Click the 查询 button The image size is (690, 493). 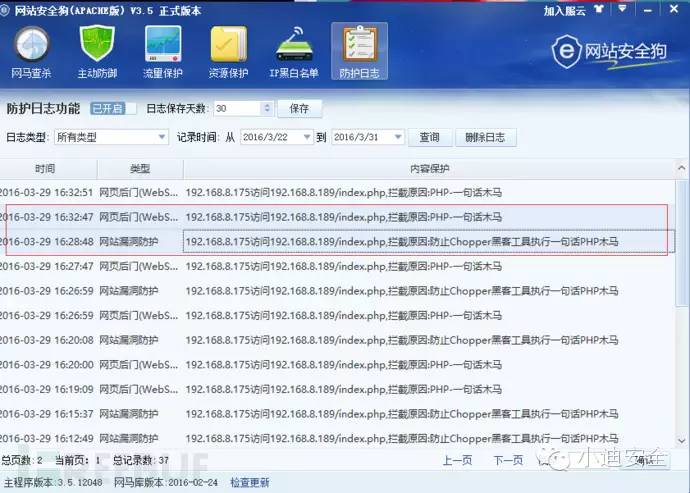point(429,137)
